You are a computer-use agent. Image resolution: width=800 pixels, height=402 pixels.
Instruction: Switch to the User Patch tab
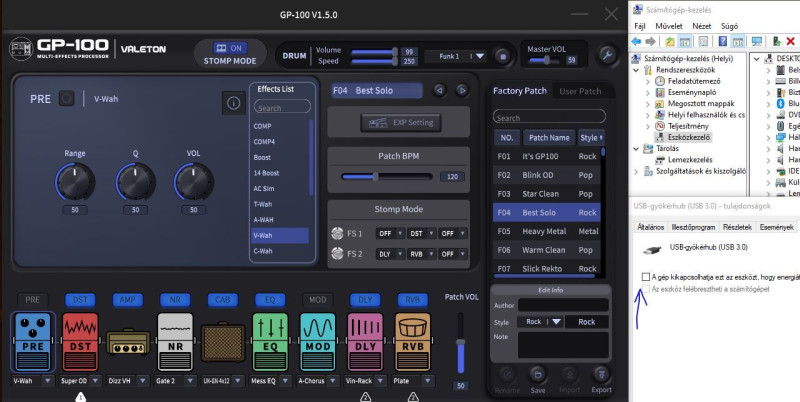coord(580,91)
